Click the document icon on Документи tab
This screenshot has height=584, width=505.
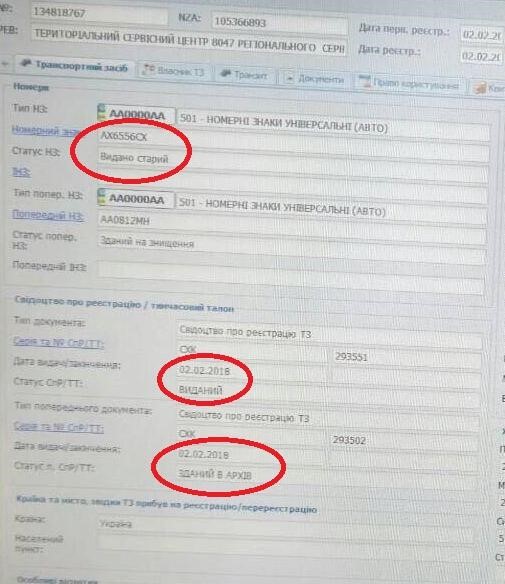click(289, 78)
